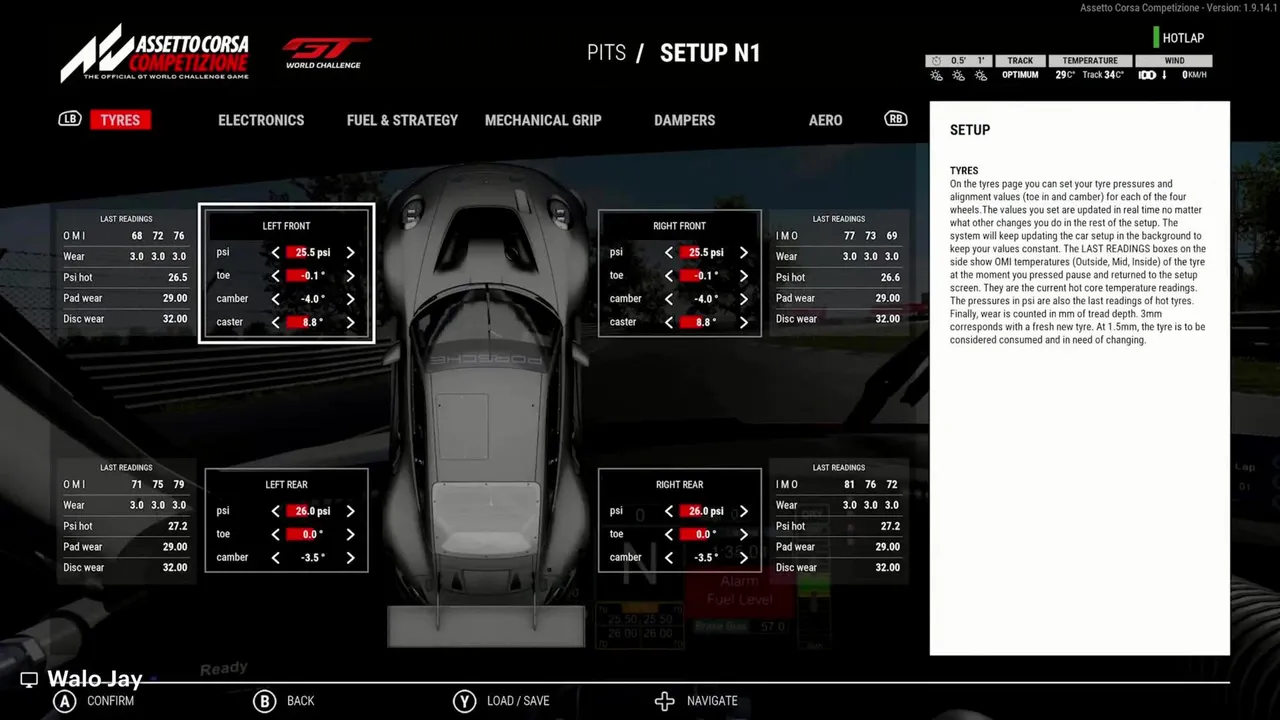Select the Tyres tab
The image size is (1280, 720).
pyautogui.click(x=120, y=120)
